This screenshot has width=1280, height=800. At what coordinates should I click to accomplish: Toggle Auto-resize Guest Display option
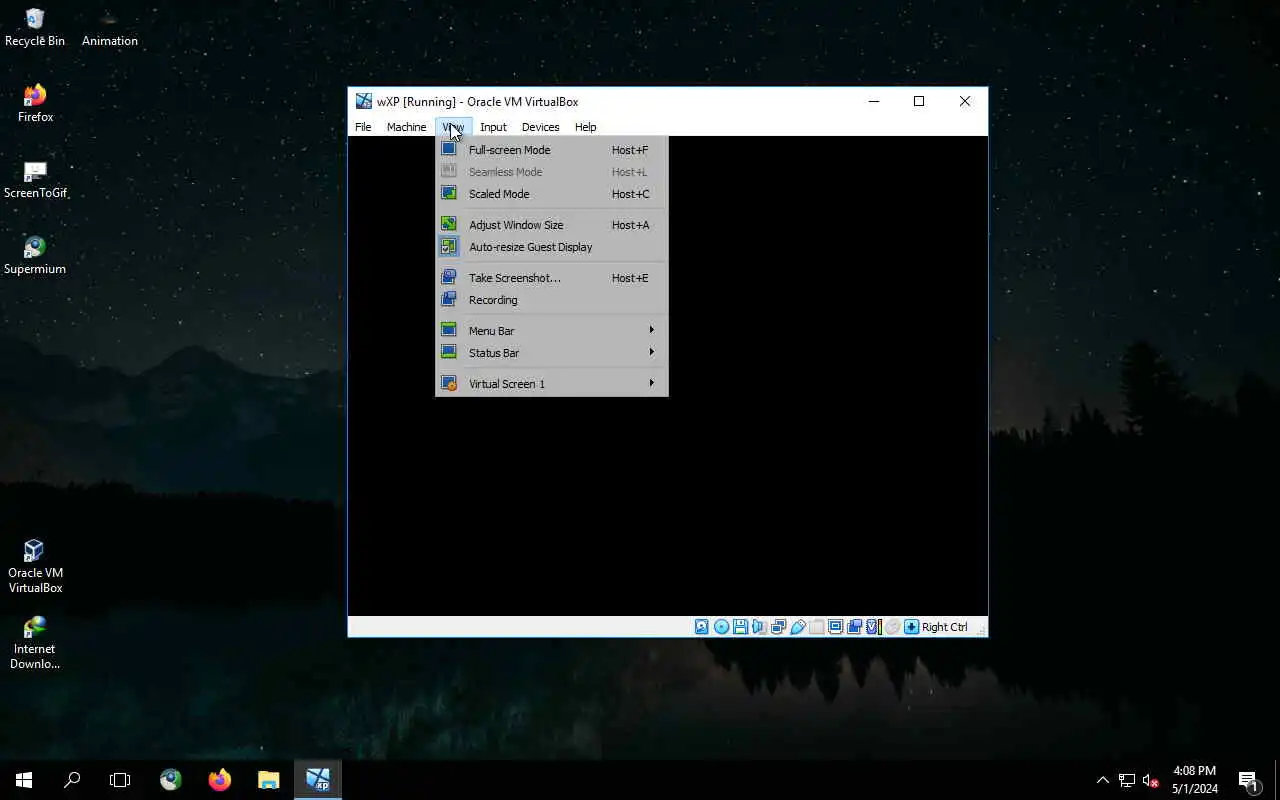551,247
